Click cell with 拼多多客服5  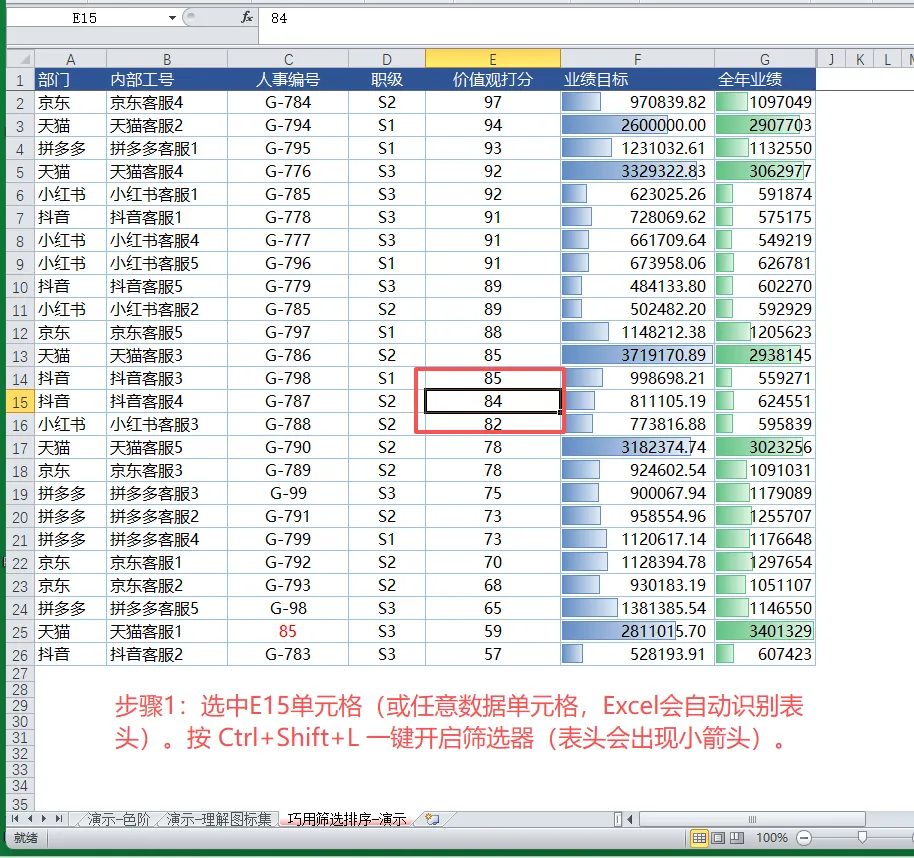pyautogui.click(x=167, y=609)
